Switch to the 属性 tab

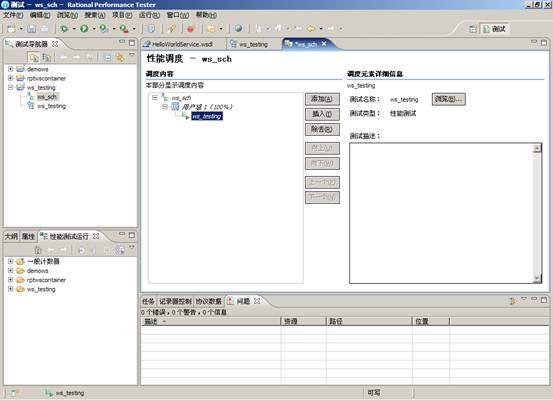[28, 236]
